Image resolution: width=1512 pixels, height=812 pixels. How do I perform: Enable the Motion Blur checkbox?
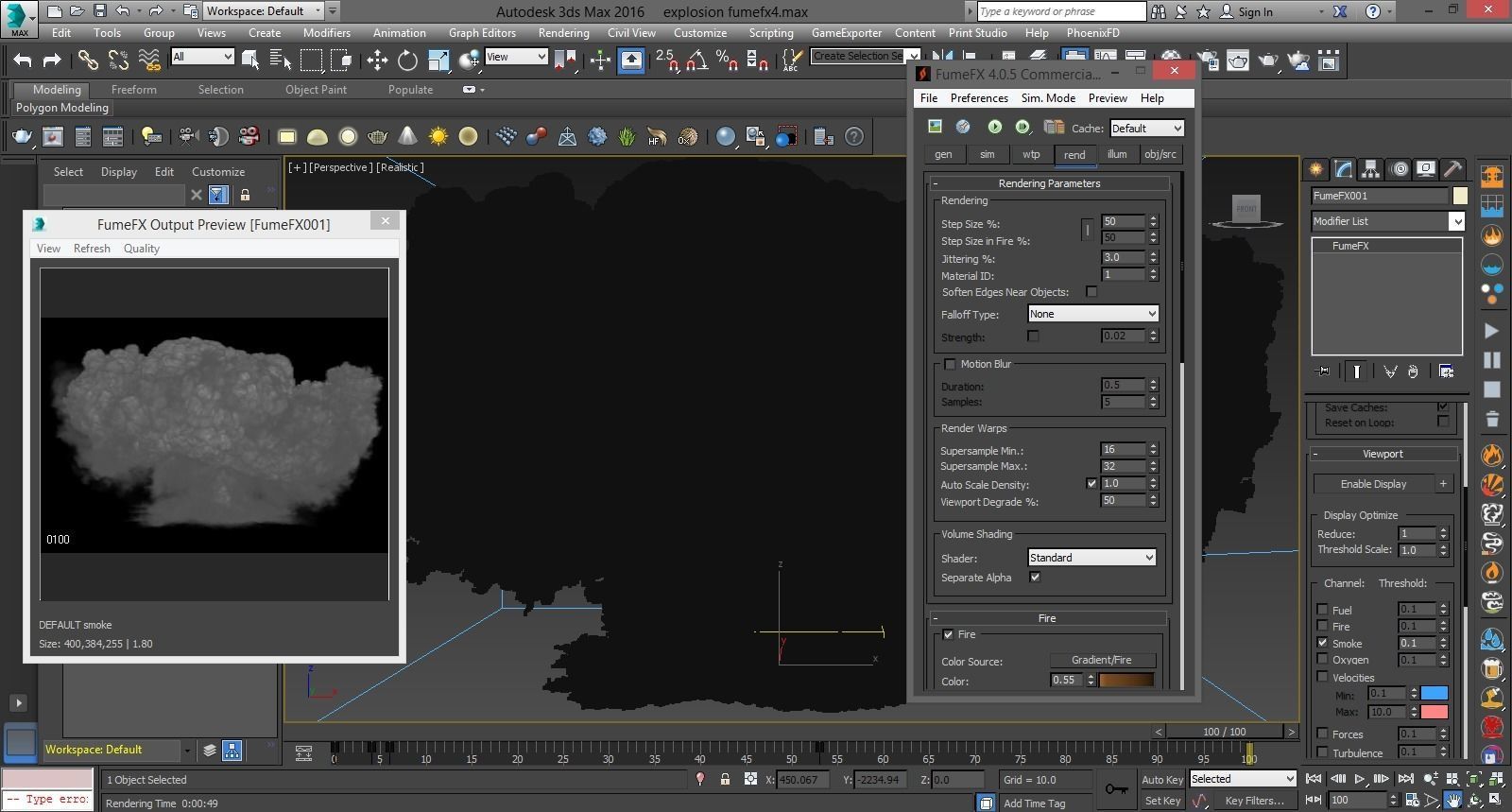[x=950, y=364]
